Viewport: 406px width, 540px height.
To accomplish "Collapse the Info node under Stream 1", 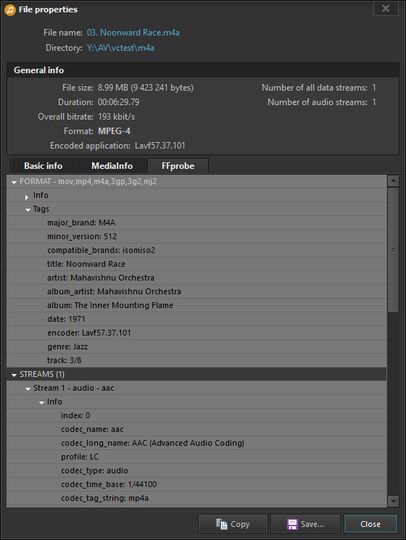I will (x=42, y=403).
